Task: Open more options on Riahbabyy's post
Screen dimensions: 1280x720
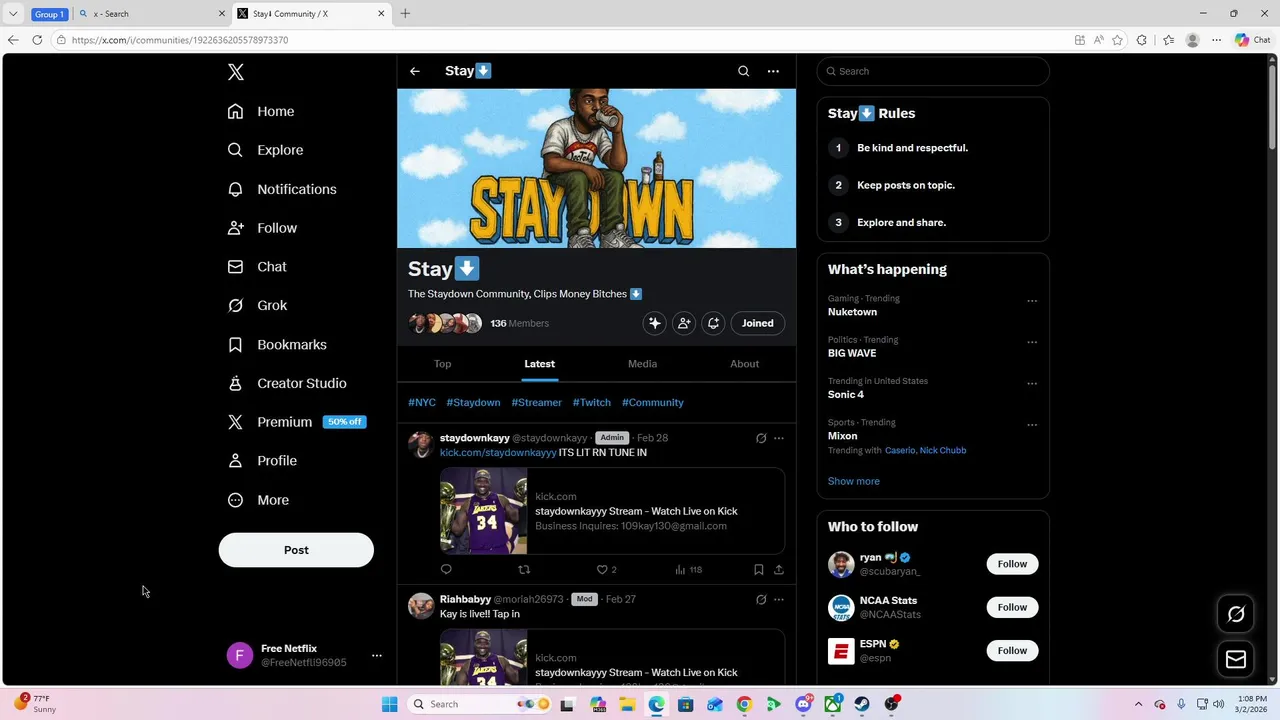Action: tap(779, 599)
